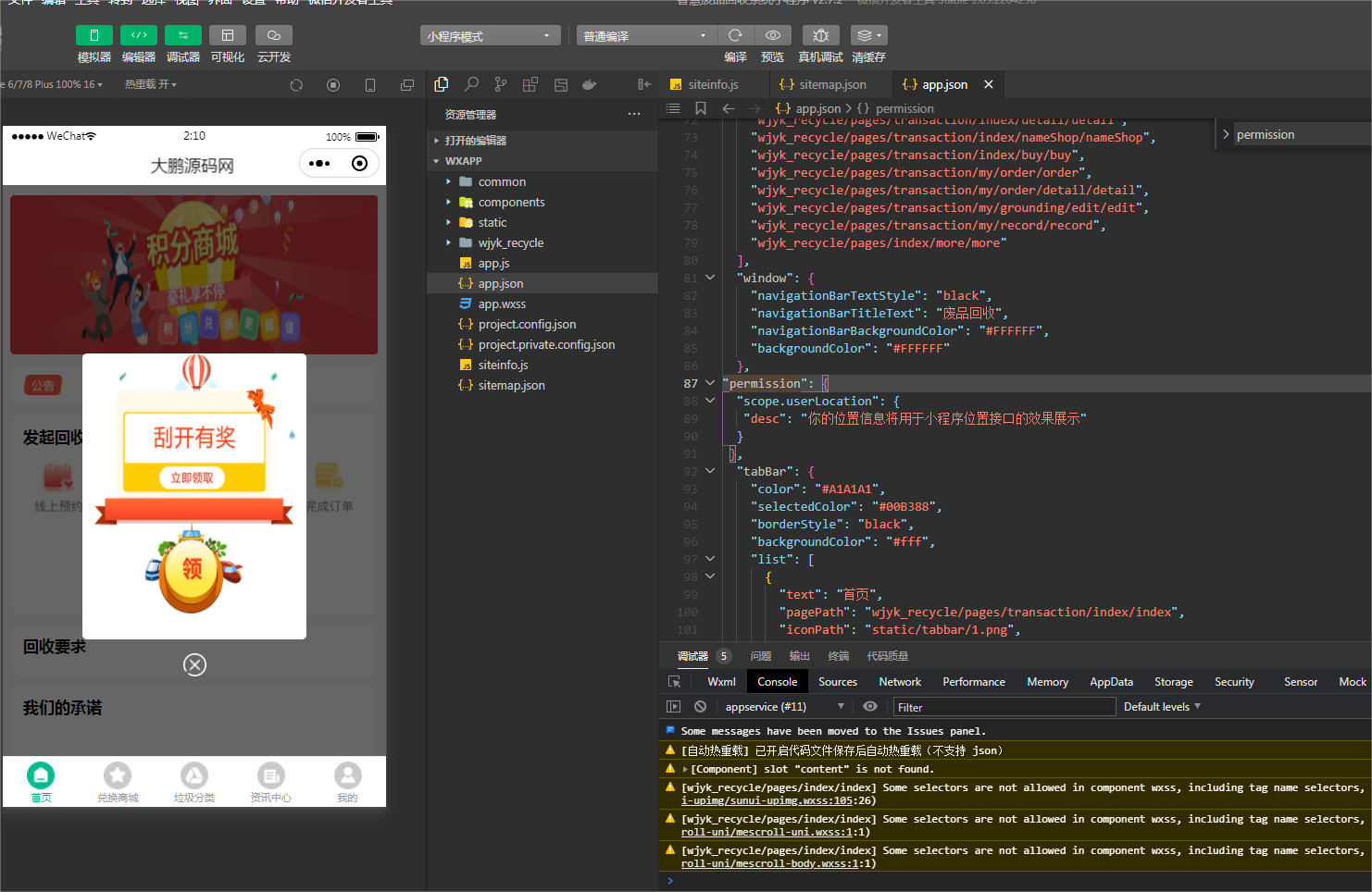Open the i-upimg/sunui-upimg.wxss:105 link

coord(765,800)
